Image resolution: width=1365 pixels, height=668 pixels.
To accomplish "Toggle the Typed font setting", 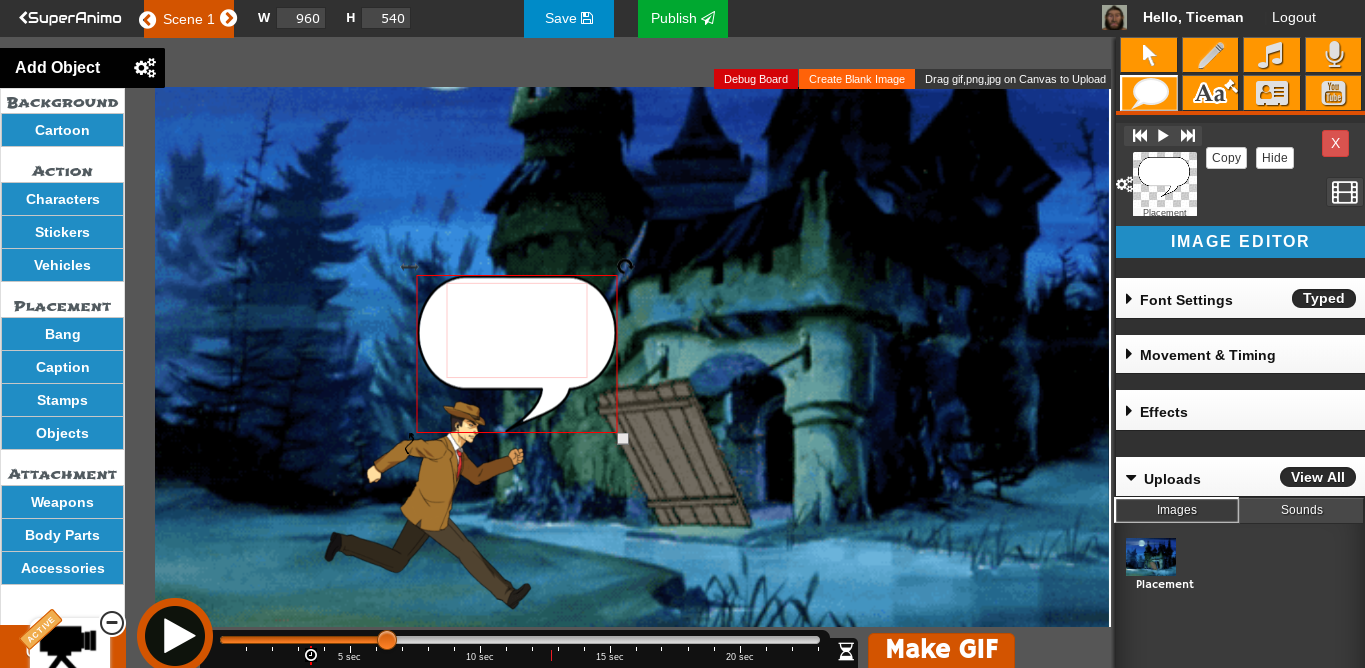I will click(1324, 298).
